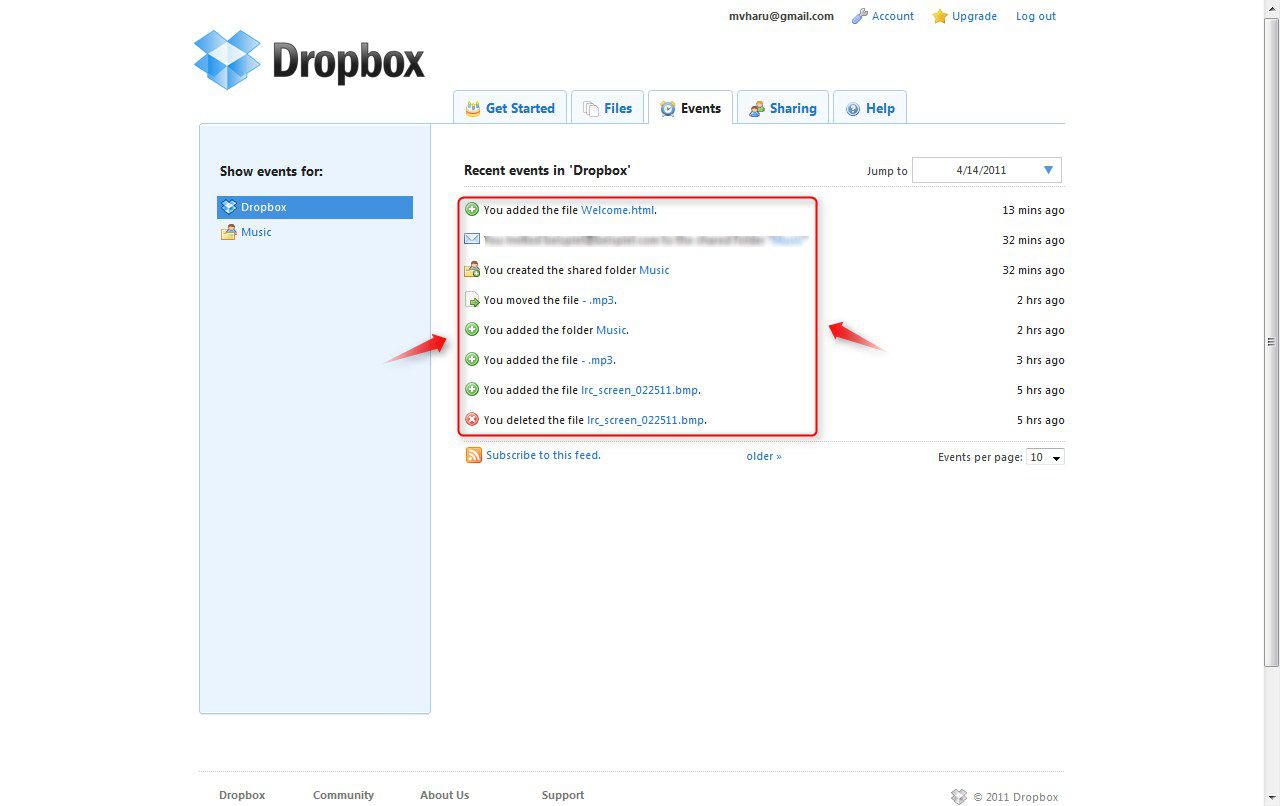Viewport: 1280px width, 806px height.
Task: Click the Dropbox box icon in sidebar
Action: (229, 207)
